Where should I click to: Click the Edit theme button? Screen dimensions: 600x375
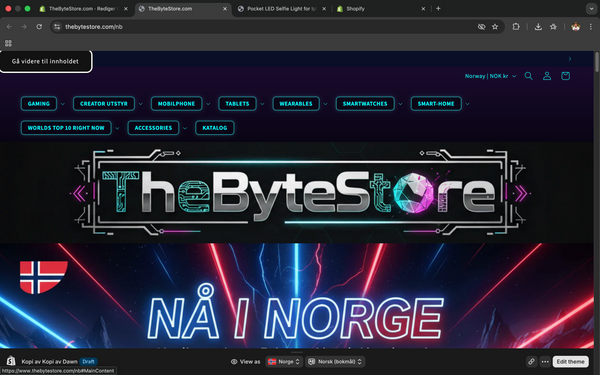pos(570,361)
